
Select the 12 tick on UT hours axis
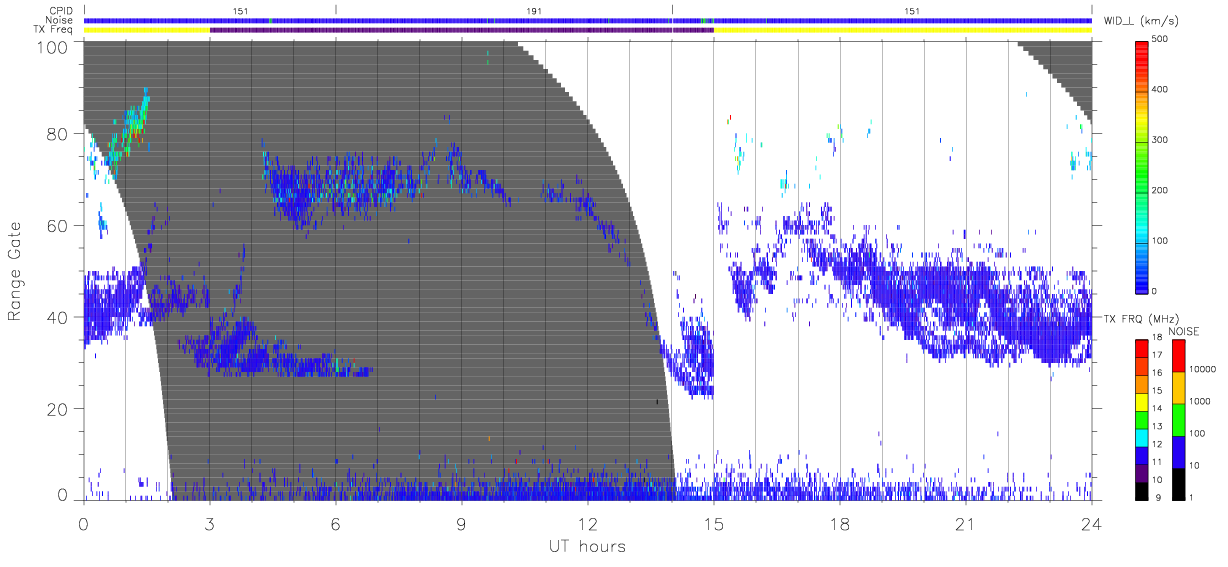[588, 523]
